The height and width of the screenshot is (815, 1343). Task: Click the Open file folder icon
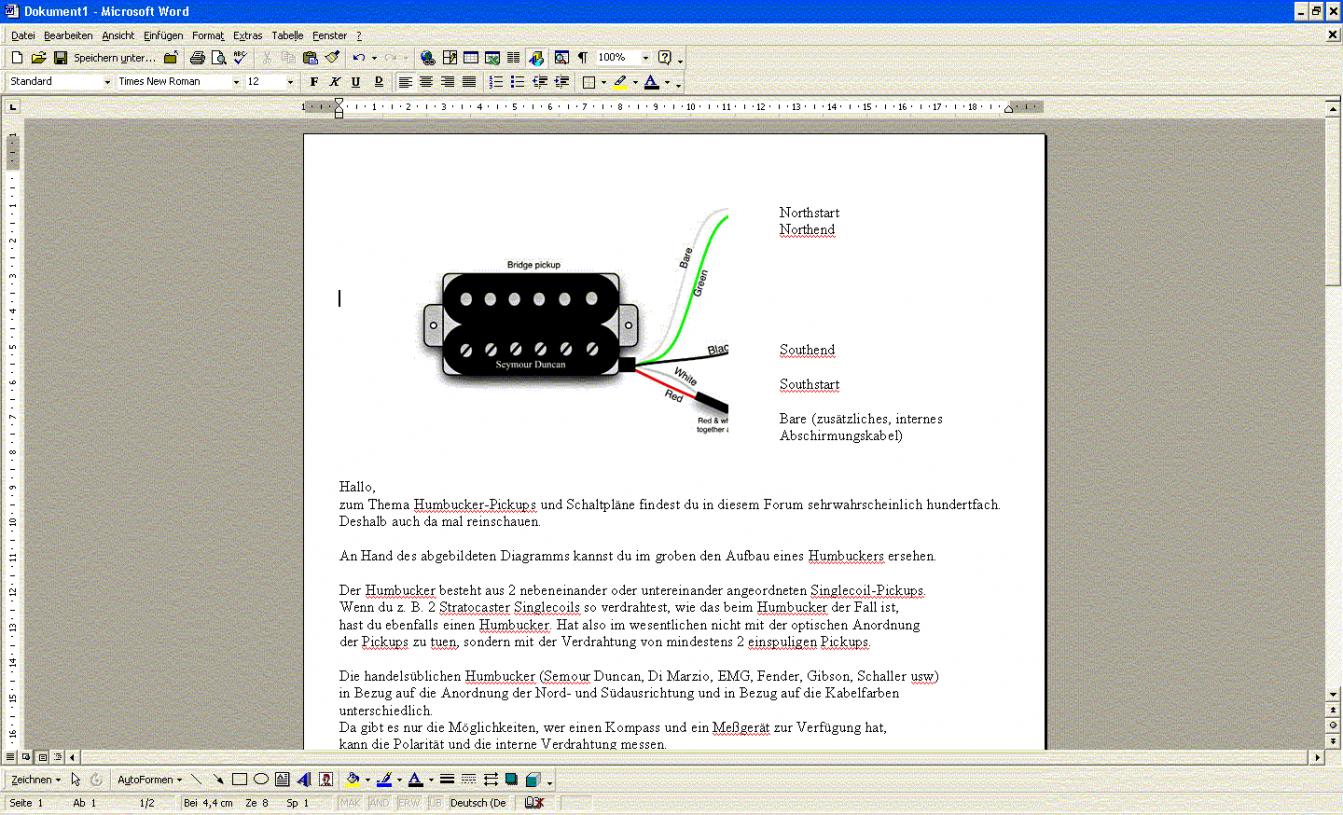(x=39, y=58)
